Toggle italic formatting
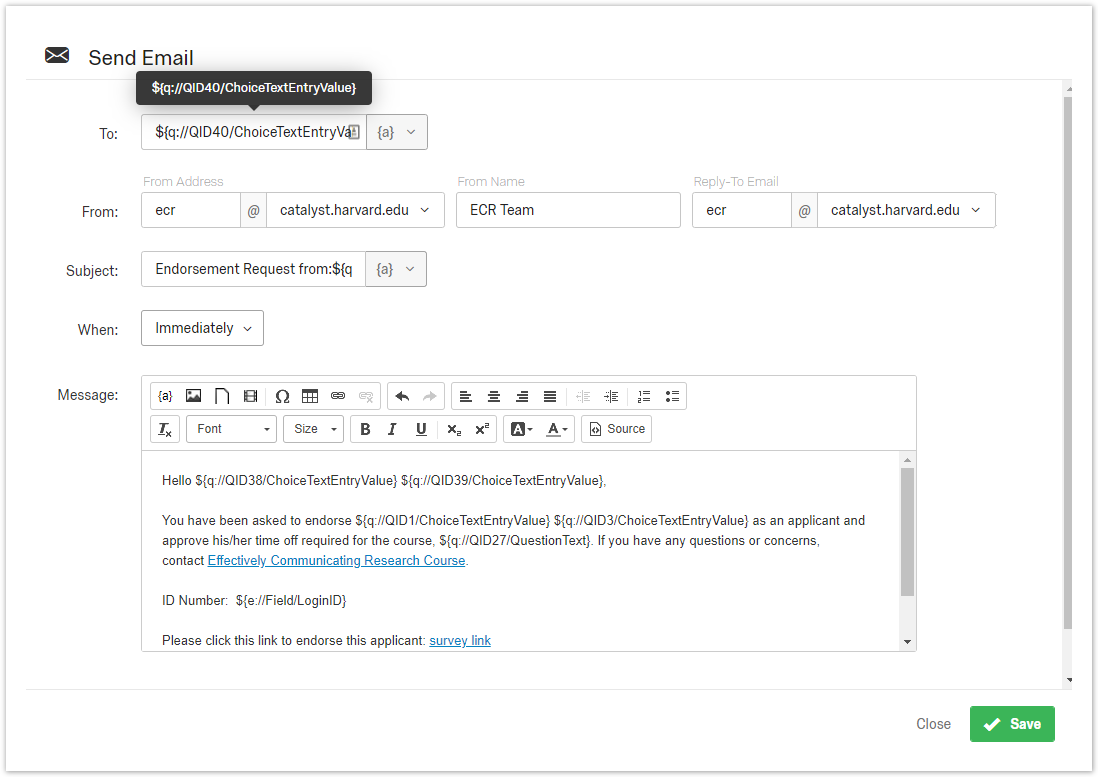 [x=392, y=429]
